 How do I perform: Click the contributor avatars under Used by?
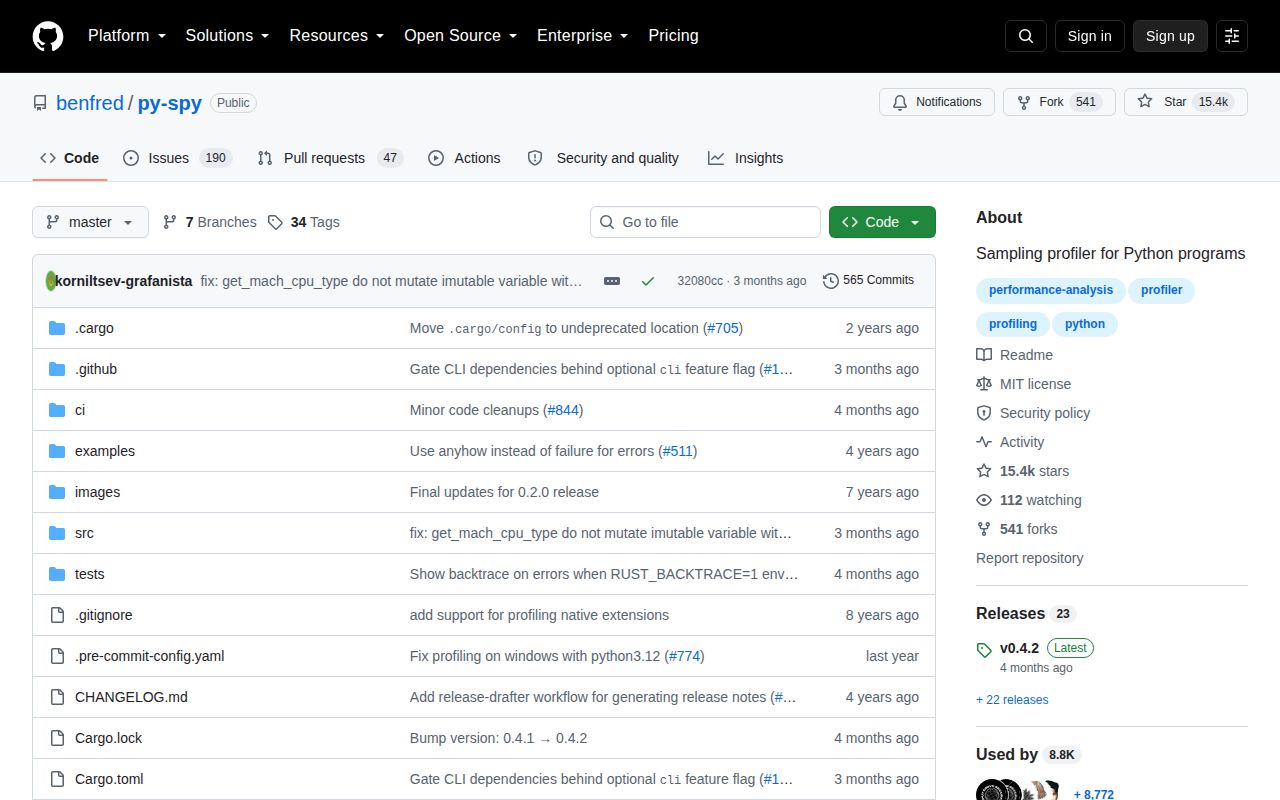tap(1018, 790)
